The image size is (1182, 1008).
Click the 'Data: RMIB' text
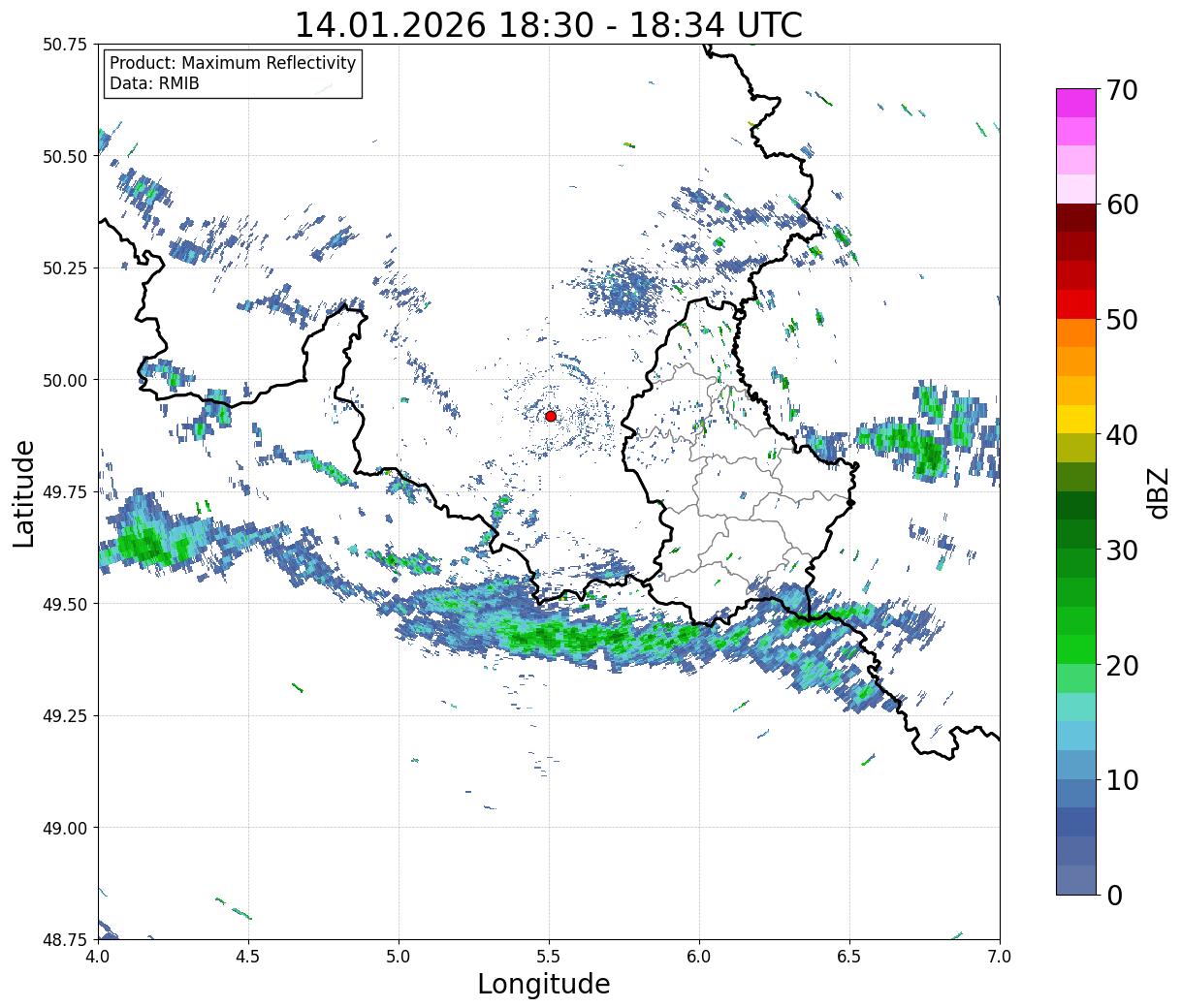coord(154,83)
